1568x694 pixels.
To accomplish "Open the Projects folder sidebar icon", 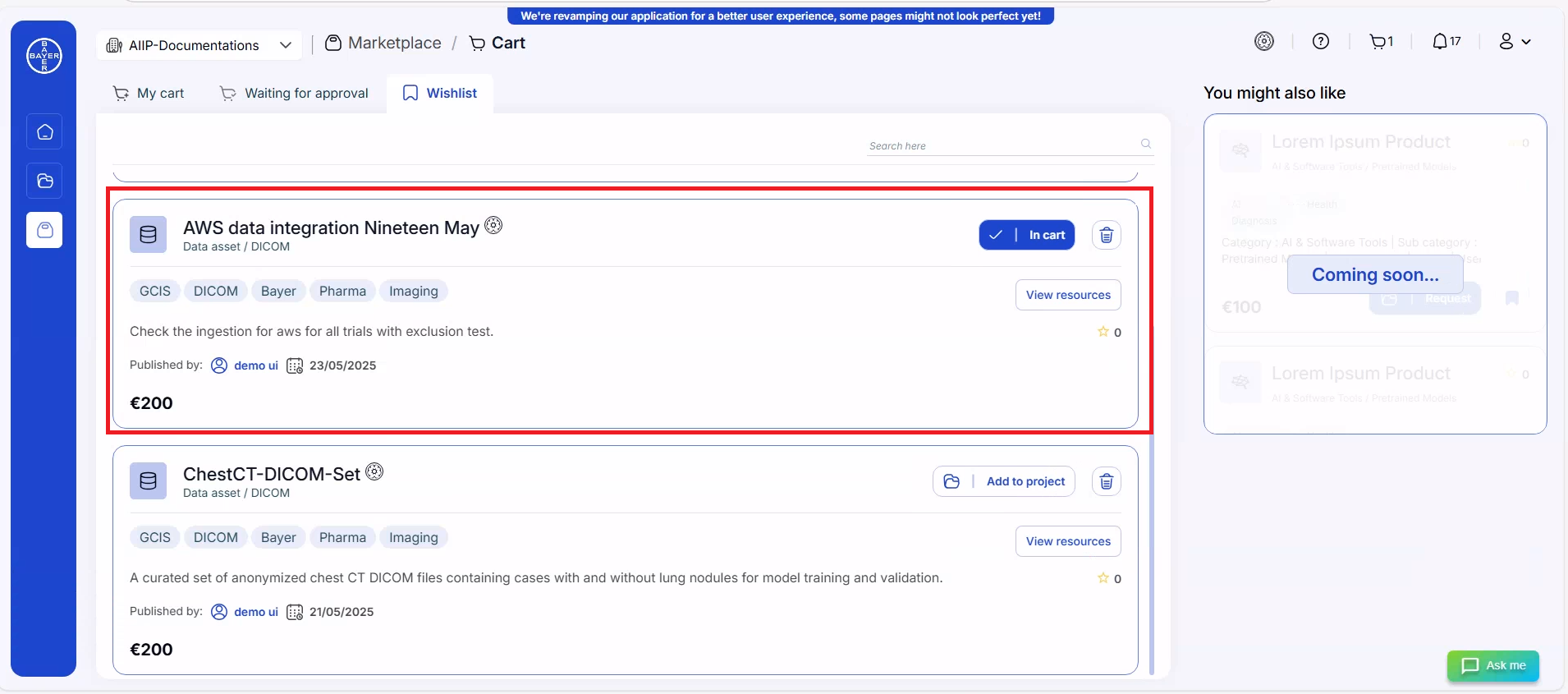I will (44, 181).
